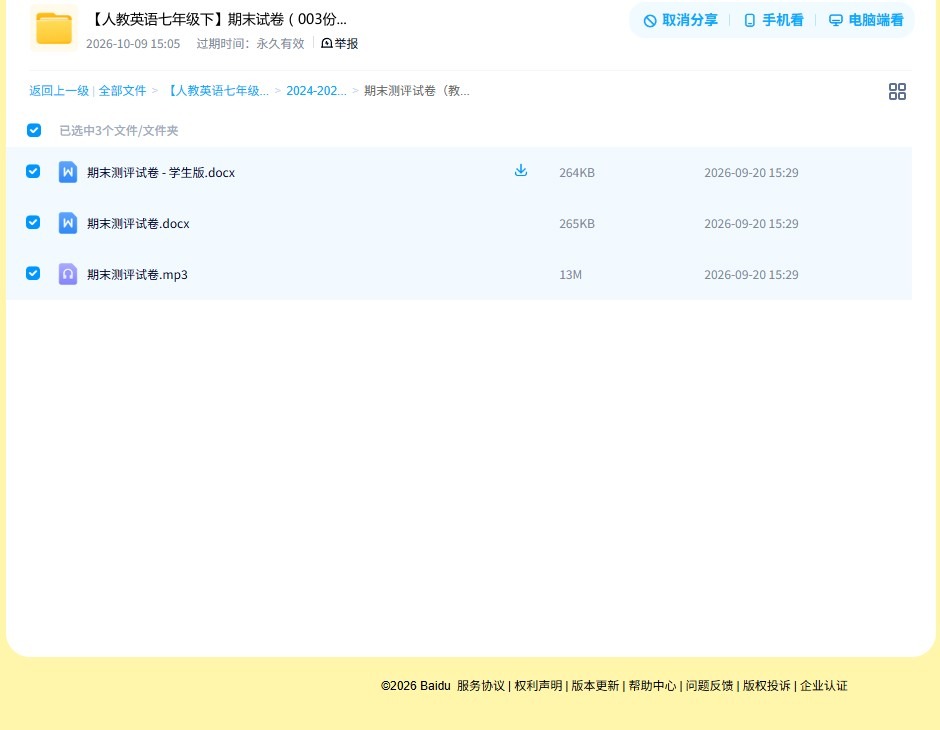Open 问题反馈 footer link
The height and width of the screenshot is (730, 940).
[x=709, y=686]
